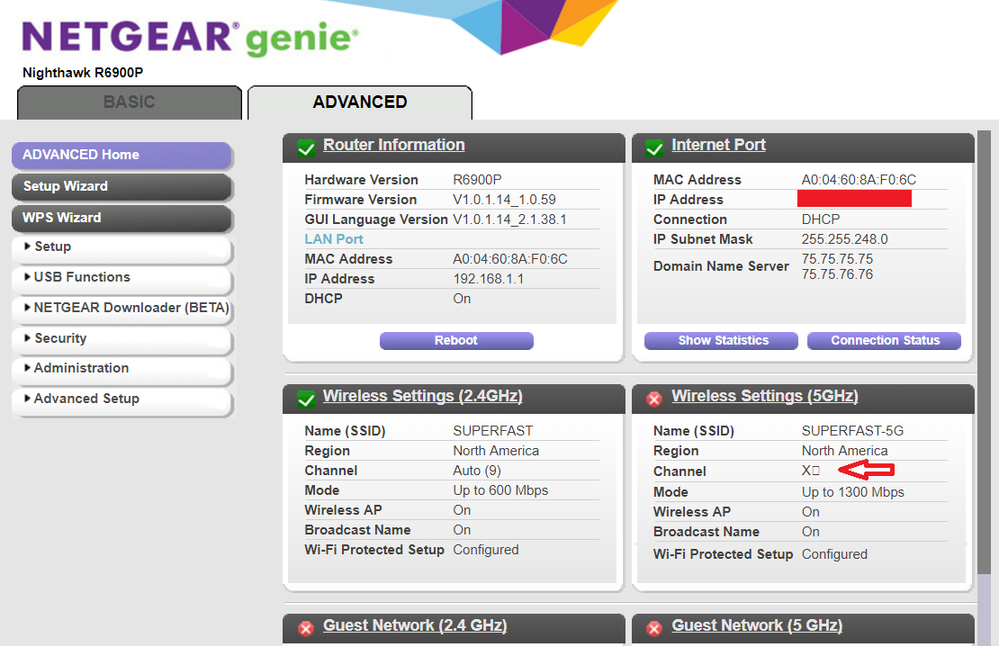Viewport: 999px width, 646px height.
Task: Click DNS server 75.75.76.76
Action: pyautogui.click(x=837, y=274)
